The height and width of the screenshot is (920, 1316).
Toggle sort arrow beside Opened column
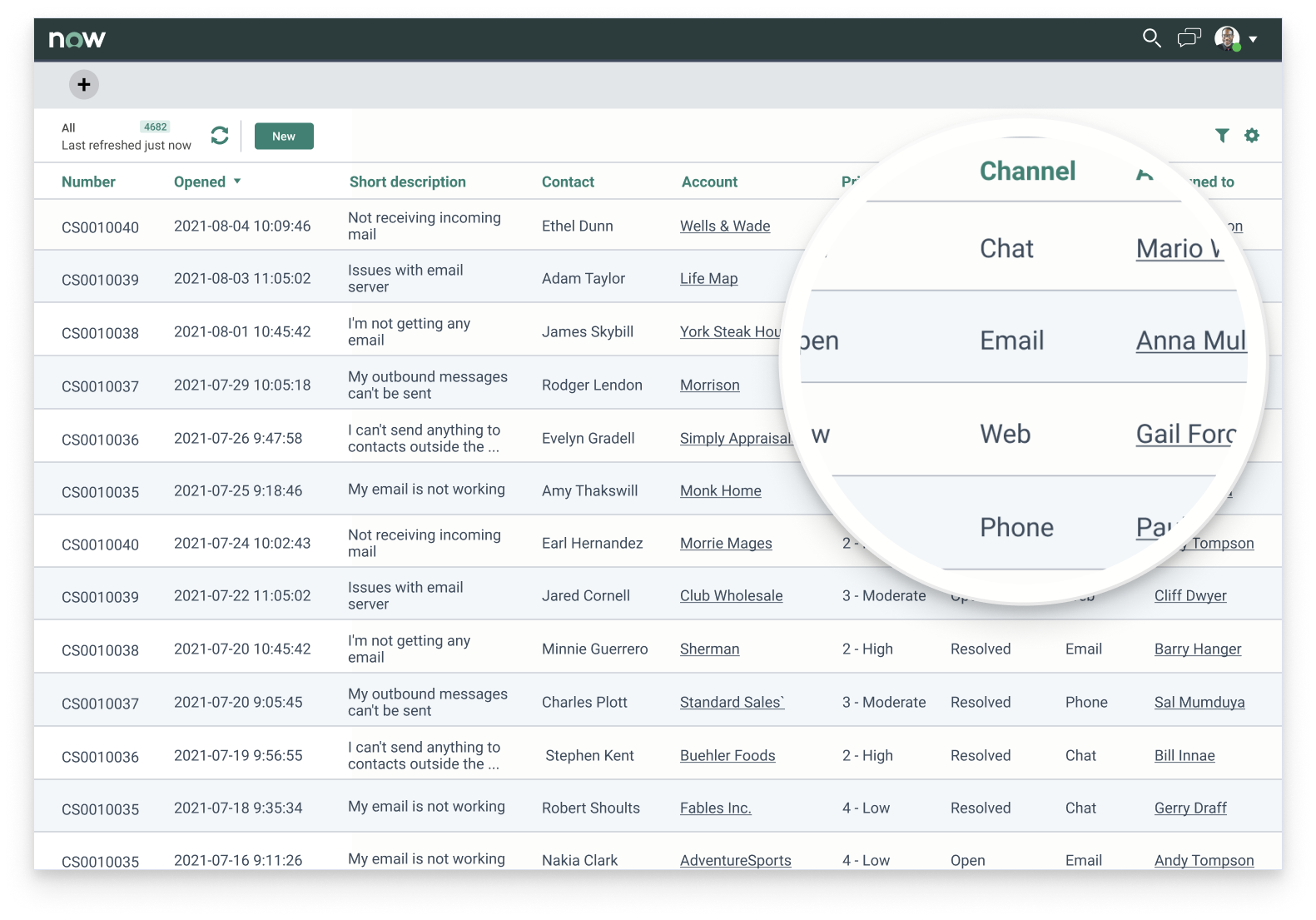pos(237,182)
